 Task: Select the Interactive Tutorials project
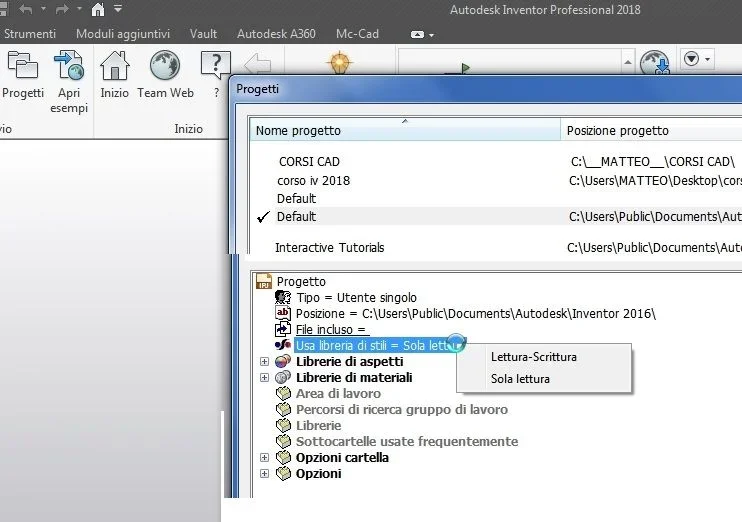pos(495,248)
